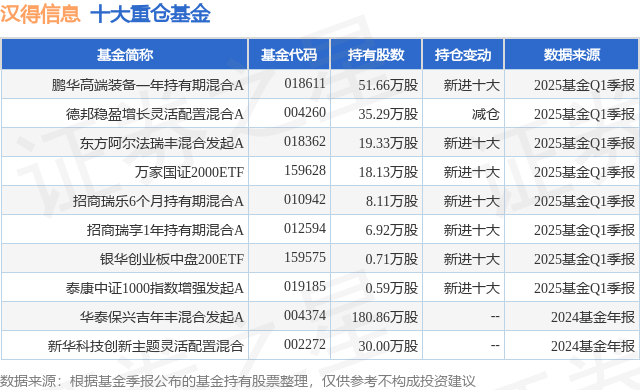Screen dimensions: 640x390
Task: Open fund 鹏华高端装备一年持有期混合A
Action: (147, 85)
